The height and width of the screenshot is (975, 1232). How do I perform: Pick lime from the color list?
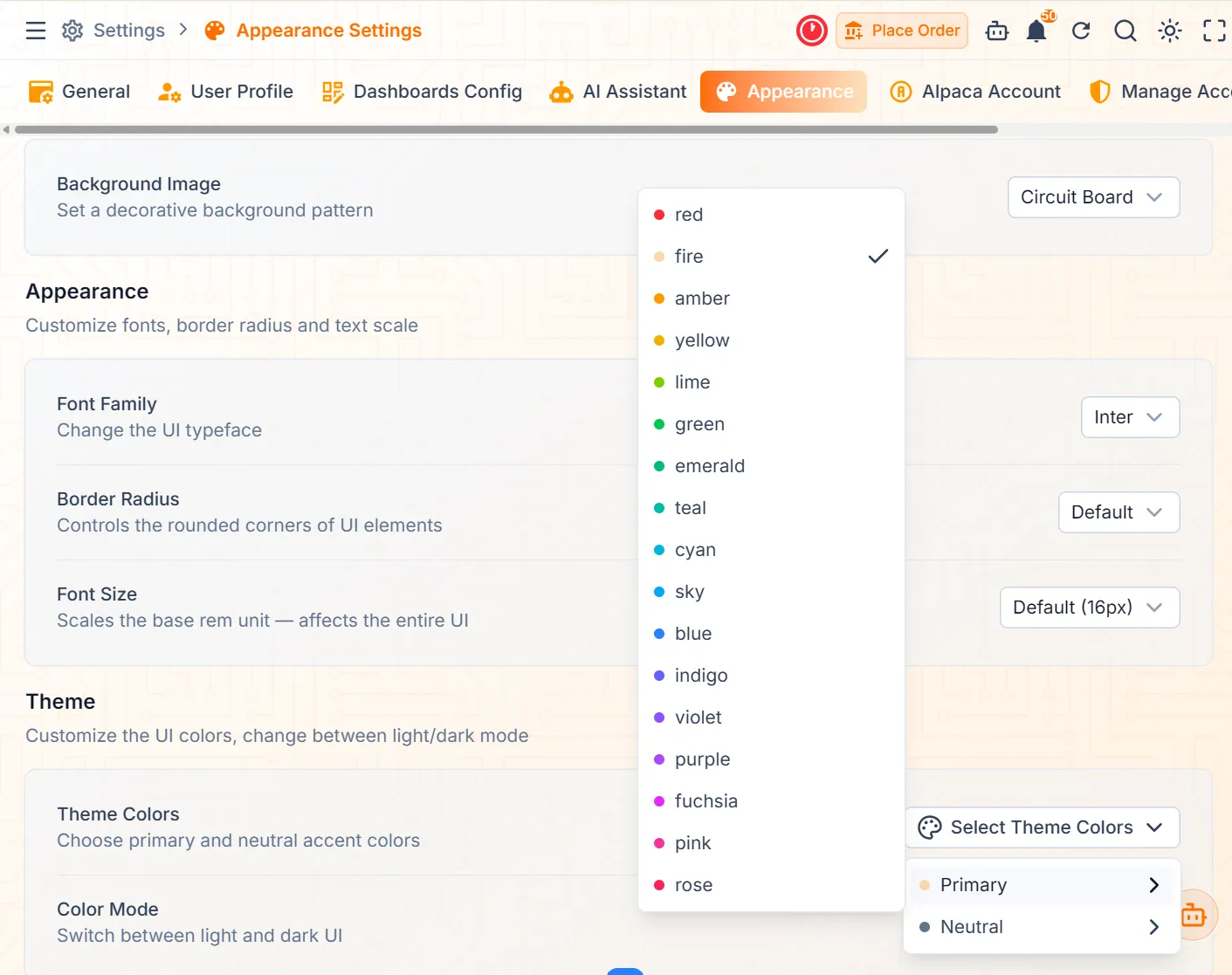click(771, 382)
